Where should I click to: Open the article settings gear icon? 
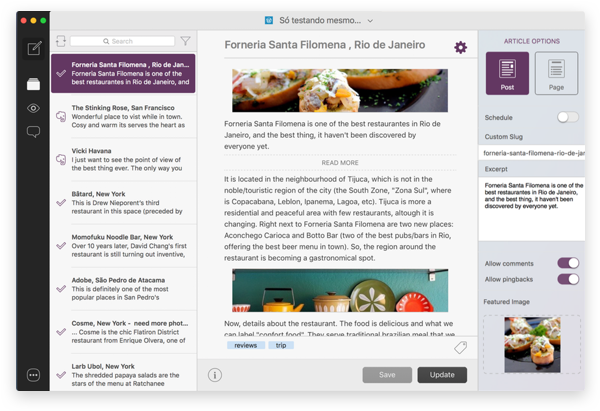460,47
